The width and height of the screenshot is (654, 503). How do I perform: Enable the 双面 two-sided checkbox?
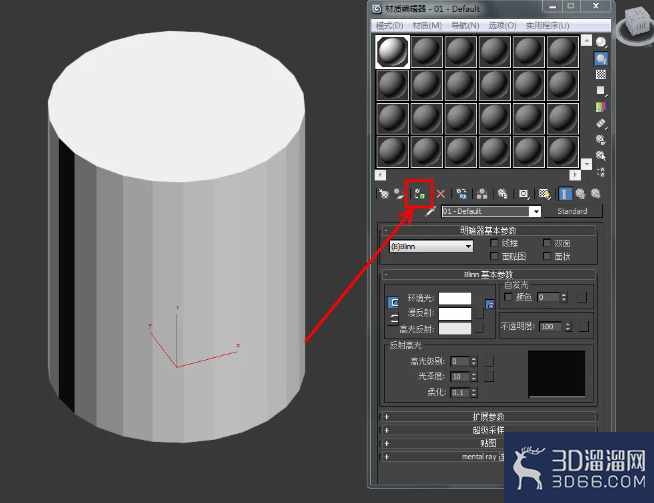547,243
